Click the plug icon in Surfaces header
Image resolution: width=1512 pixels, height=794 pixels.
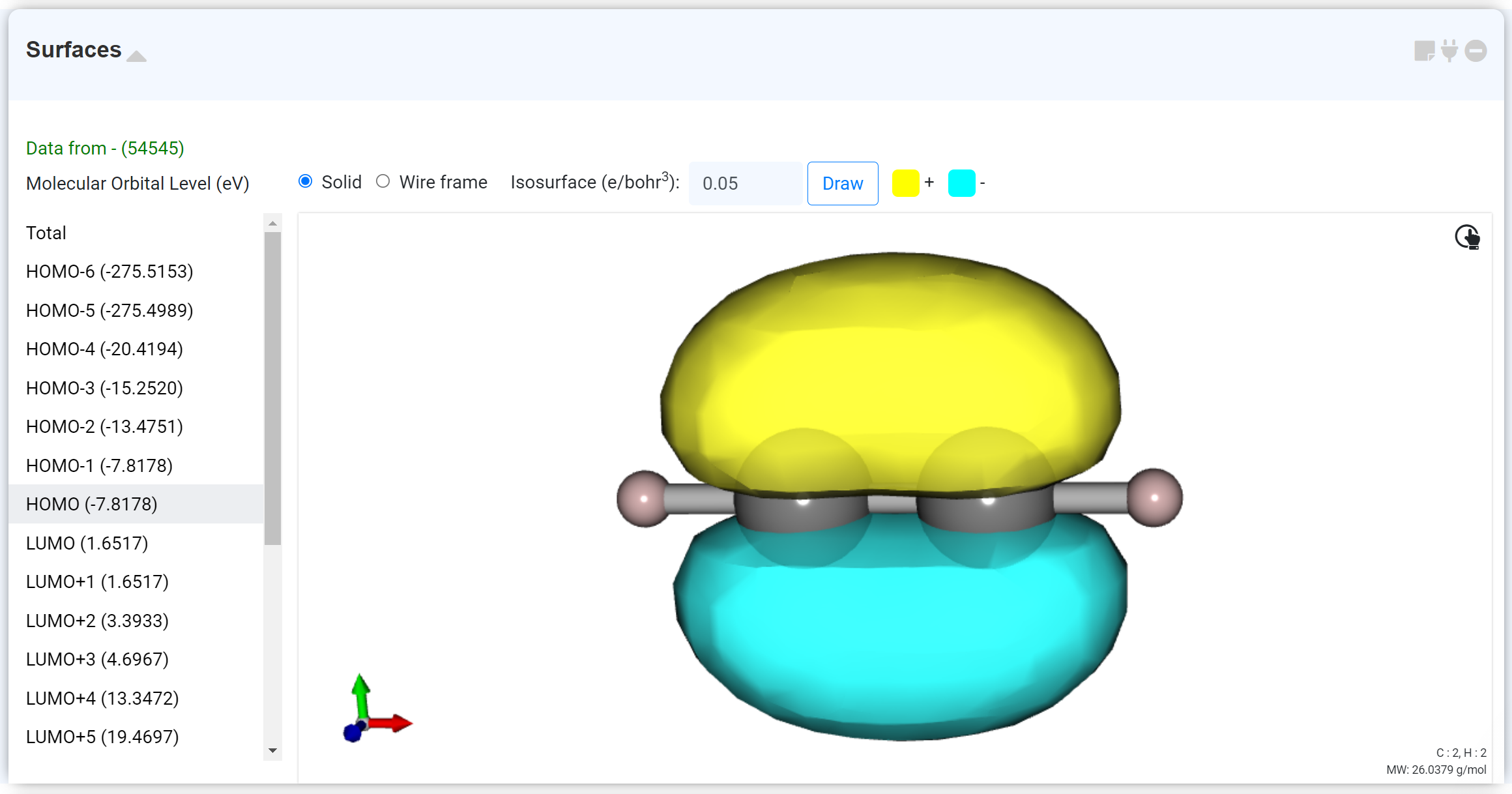pyautogui.click(x=1449, y=51)
